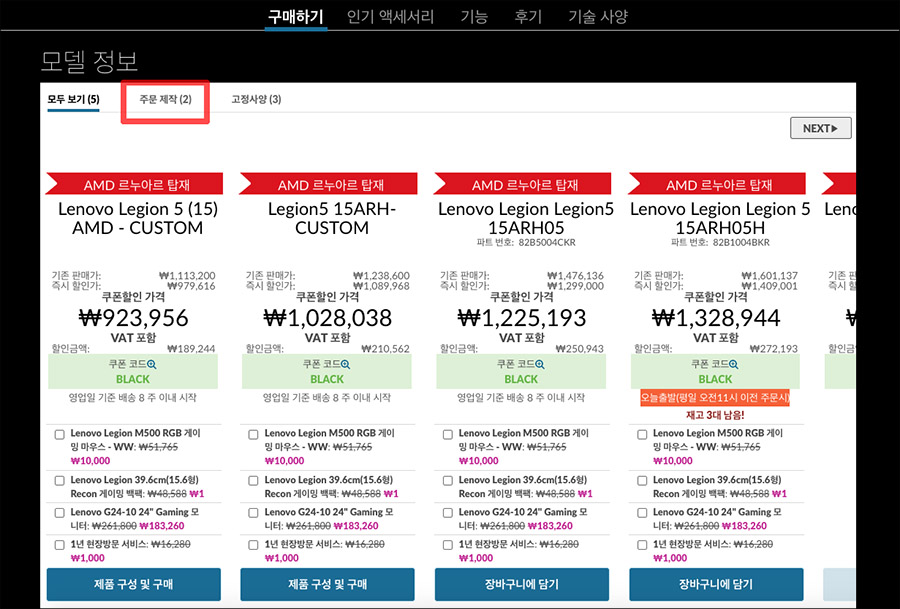This screenshot has height=609, width=900.
Task: Check 1년 현장방문 서비스 for Legion 5 (15) AMD - CUSTOM
Action: [59, 545]
